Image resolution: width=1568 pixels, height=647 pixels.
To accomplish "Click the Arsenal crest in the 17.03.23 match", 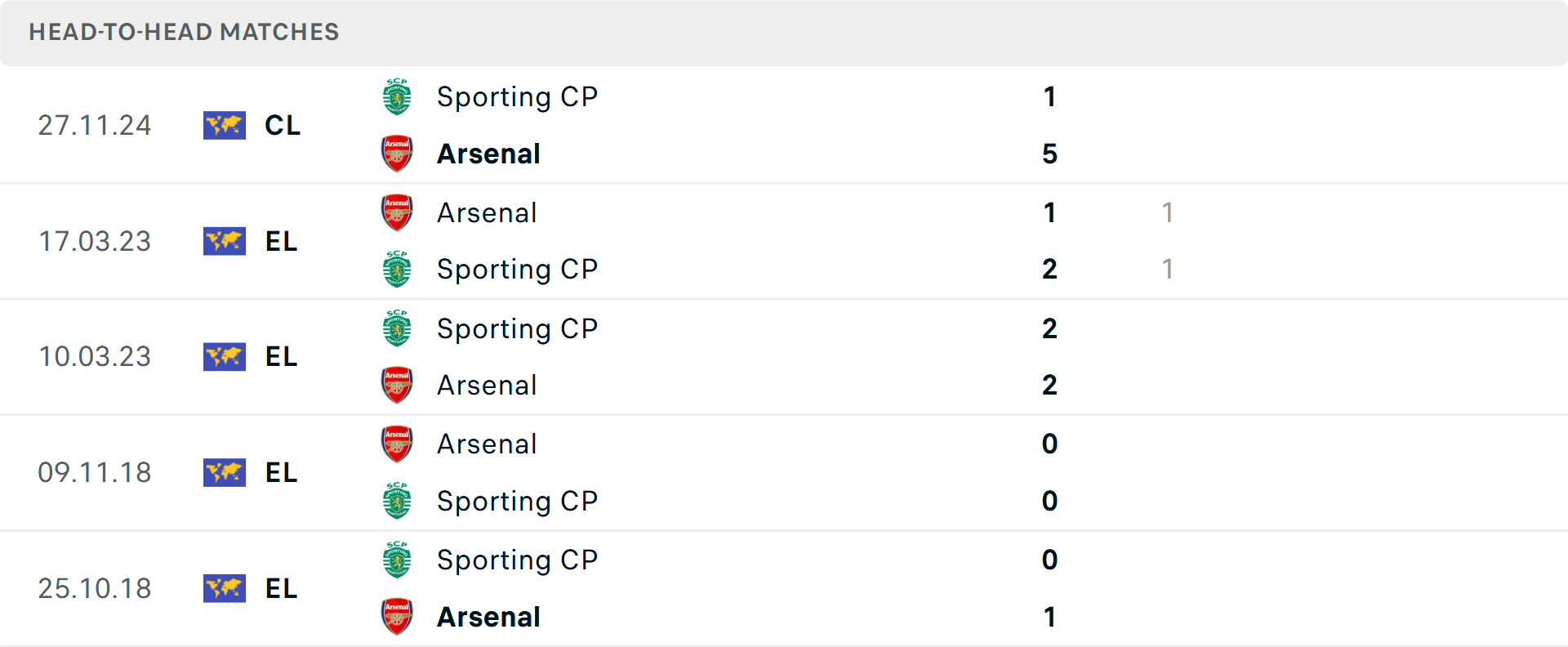I will pos(397,212).
